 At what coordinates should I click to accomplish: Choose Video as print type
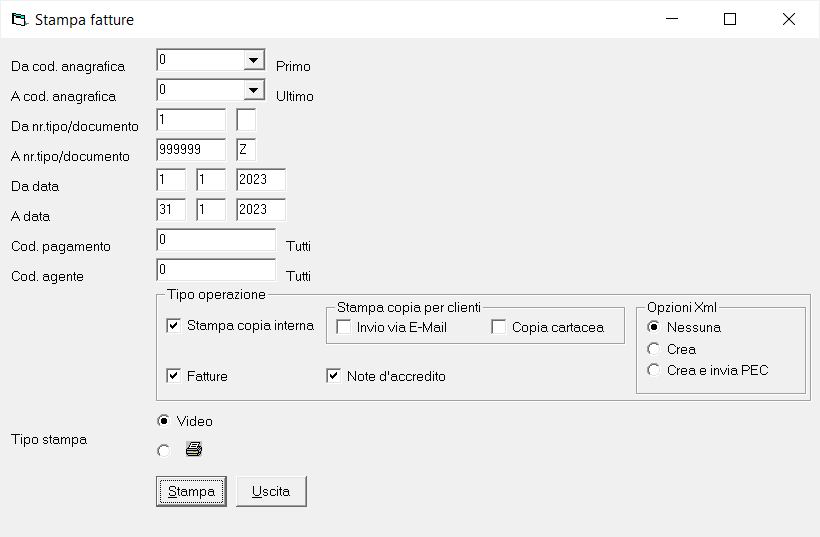point(164,421)
